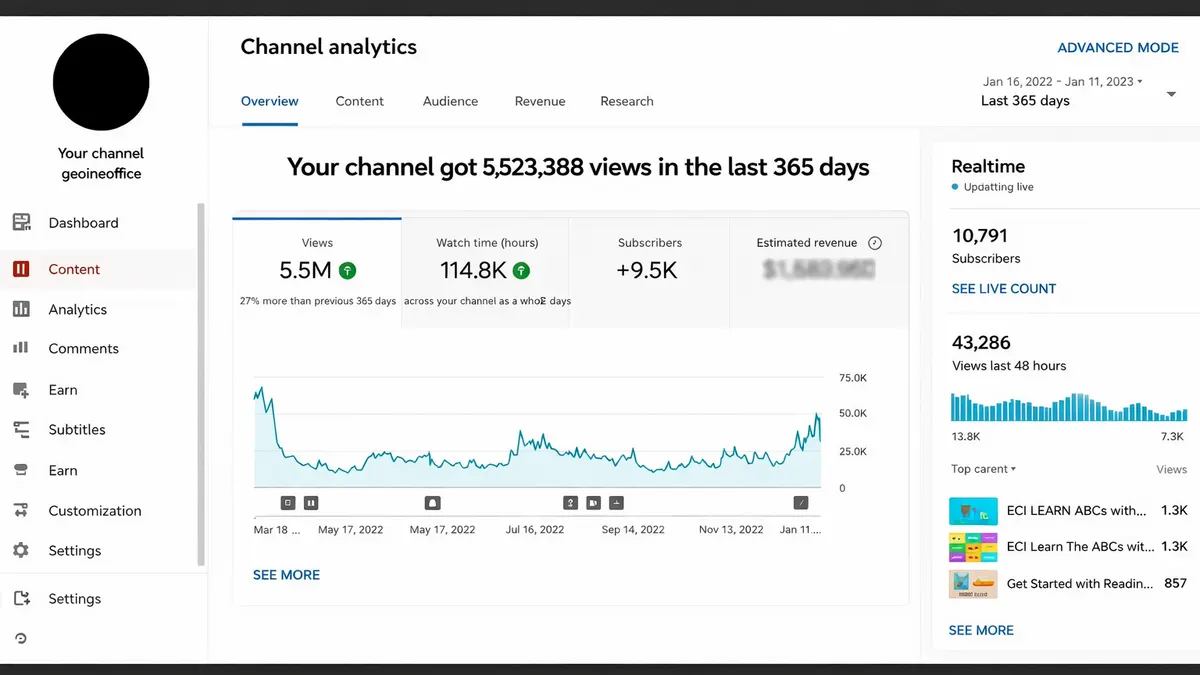Click the Earn icon directly below Subtitles

(x=21, y=470)
